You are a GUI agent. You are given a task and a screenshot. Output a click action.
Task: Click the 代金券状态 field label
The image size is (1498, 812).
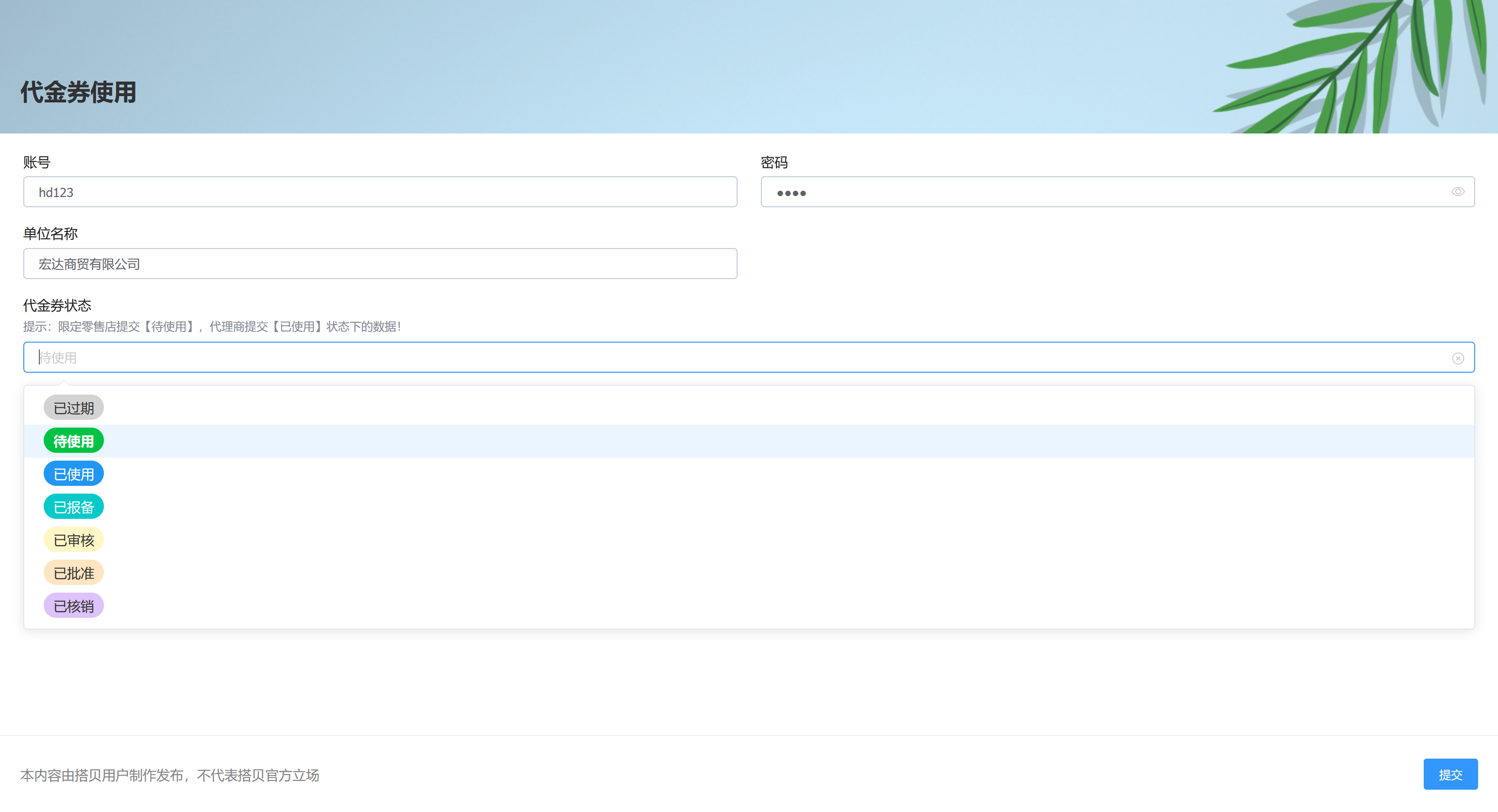(x=57, y=305)
